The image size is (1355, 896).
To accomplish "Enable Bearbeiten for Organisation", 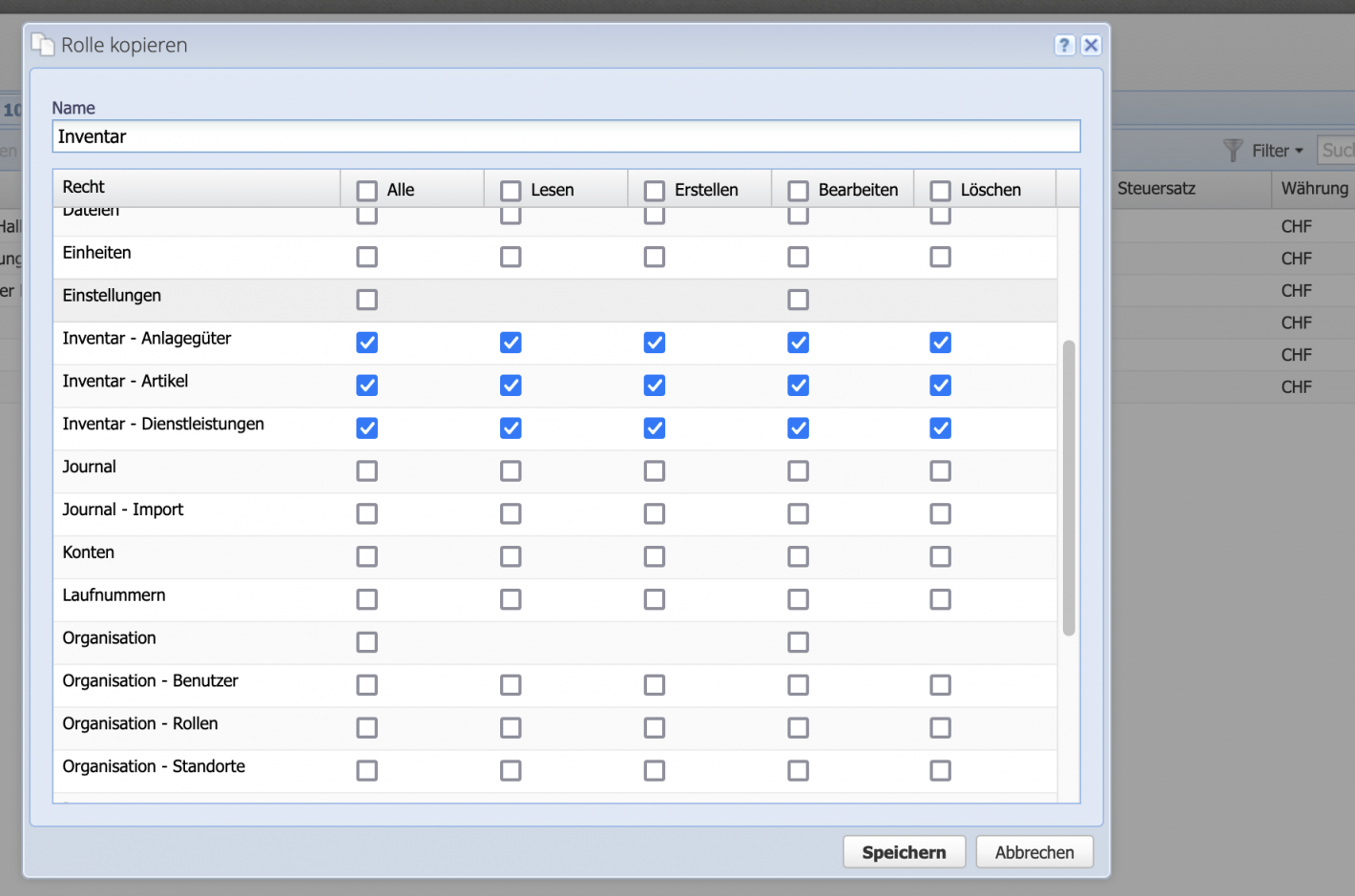I will tap(798, 642).
